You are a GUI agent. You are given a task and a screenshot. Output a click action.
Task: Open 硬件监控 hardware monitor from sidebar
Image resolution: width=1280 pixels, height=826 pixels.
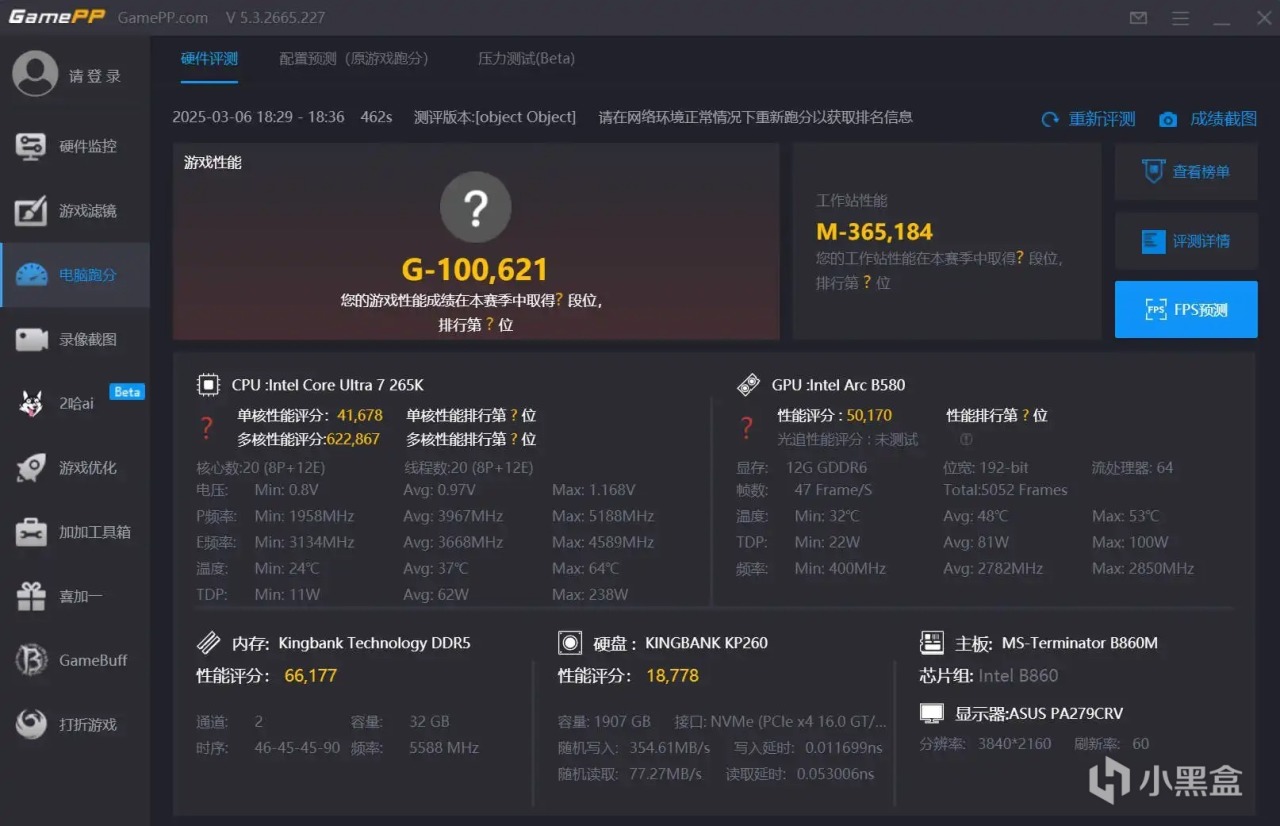click(x=75, y=146)
